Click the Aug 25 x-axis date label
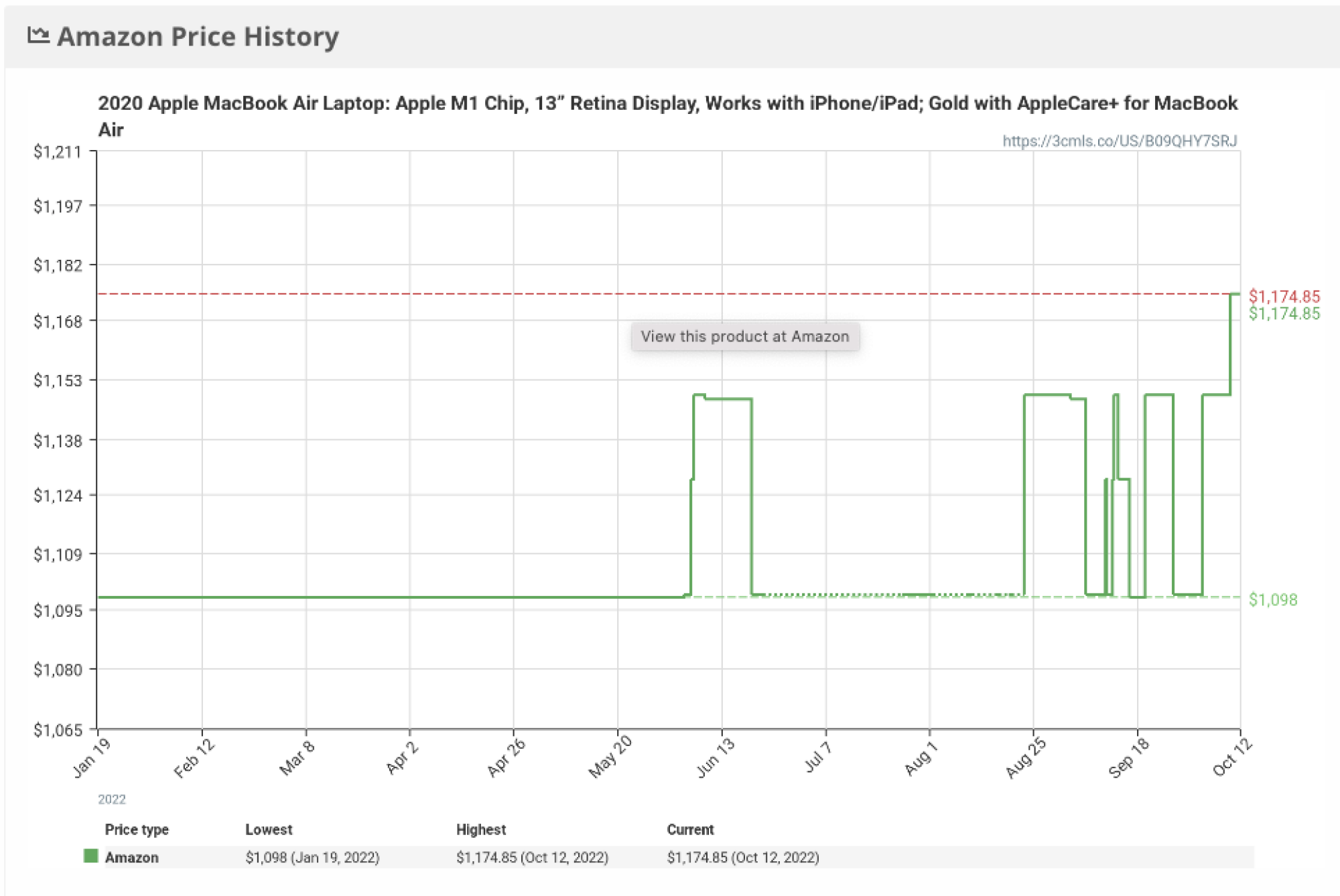1340x896 pixels. pyautogui.click(x=1026, y=758)
